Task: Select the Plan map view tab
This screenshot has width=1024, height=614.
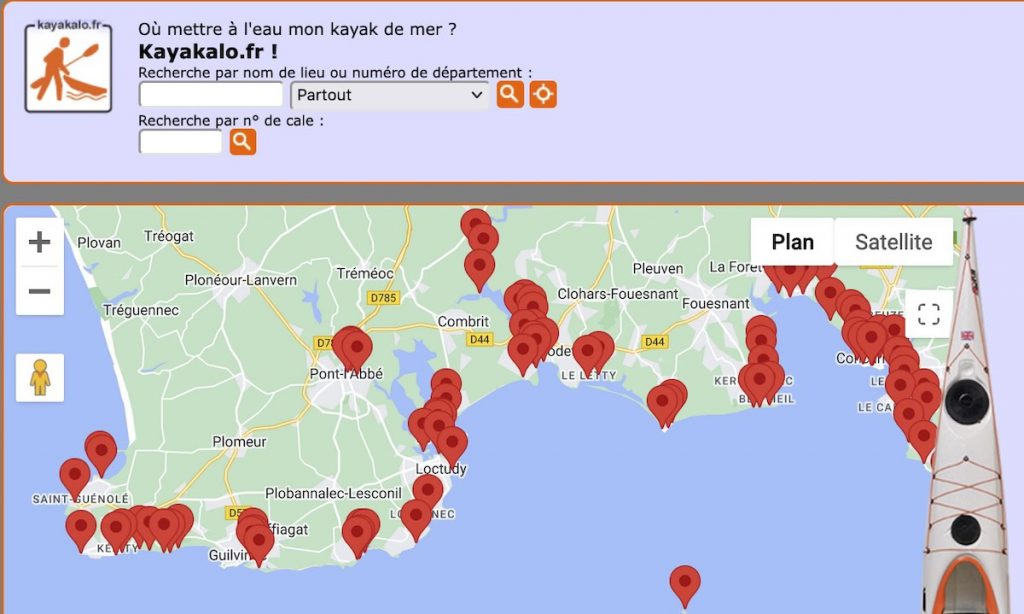Action: point(792,241)
